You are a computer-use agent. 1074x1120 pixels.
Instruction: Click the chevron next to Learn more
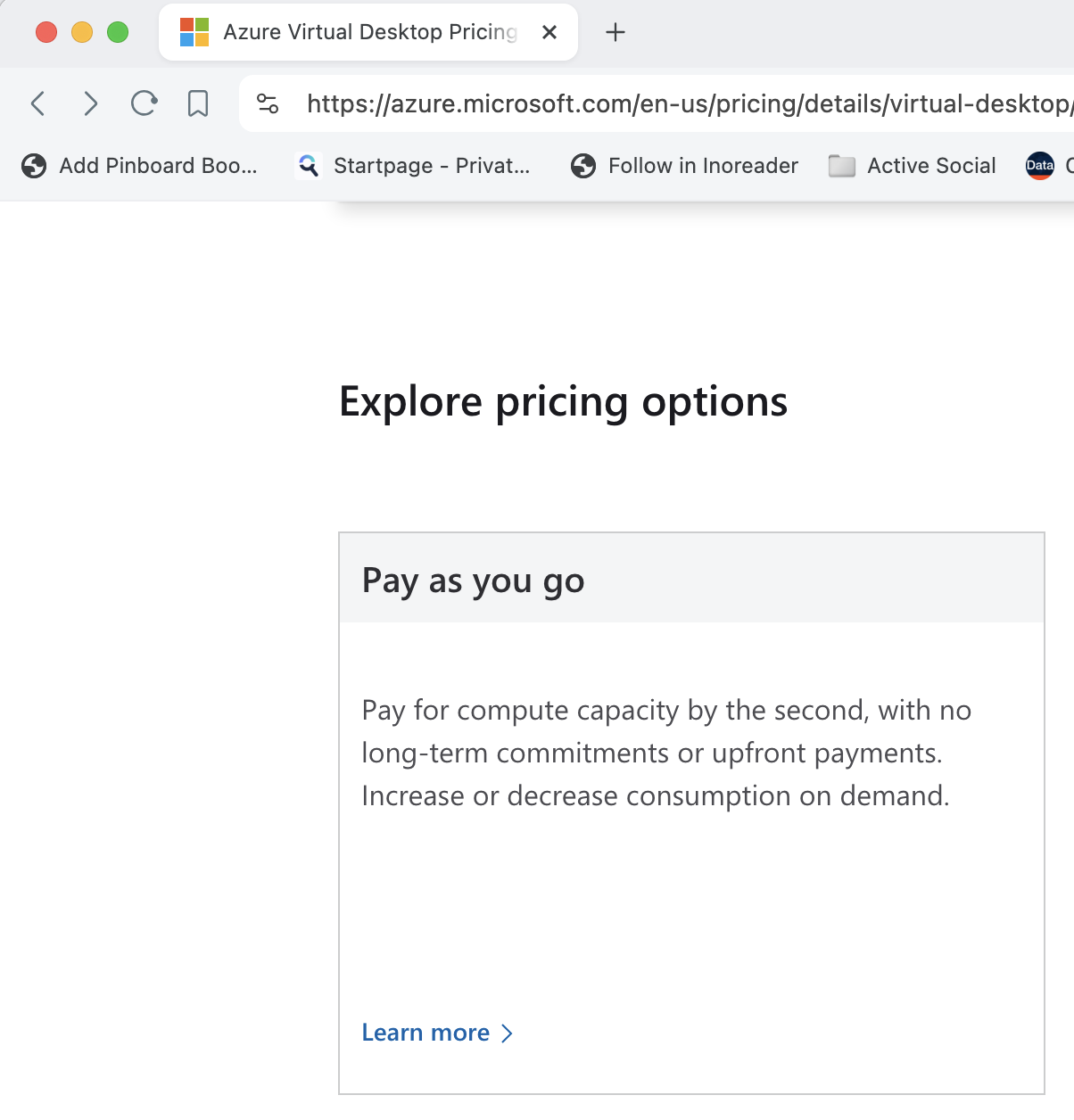[x=507, y=1034]
